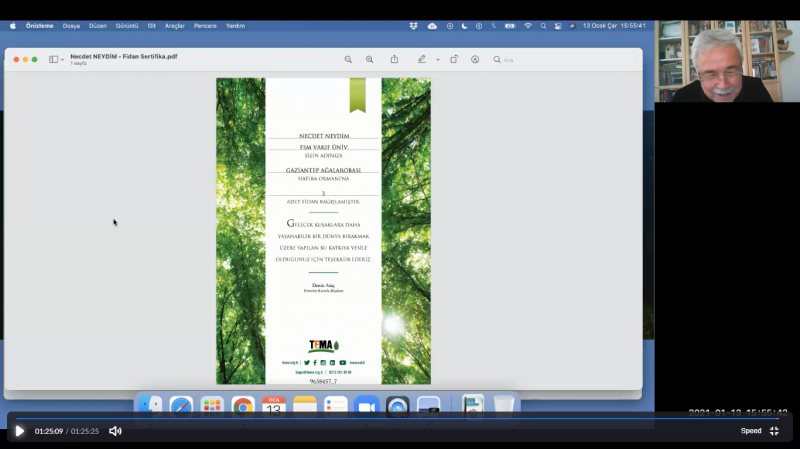
Task: Select the Markup pen tool
Action: pos(422,59)
